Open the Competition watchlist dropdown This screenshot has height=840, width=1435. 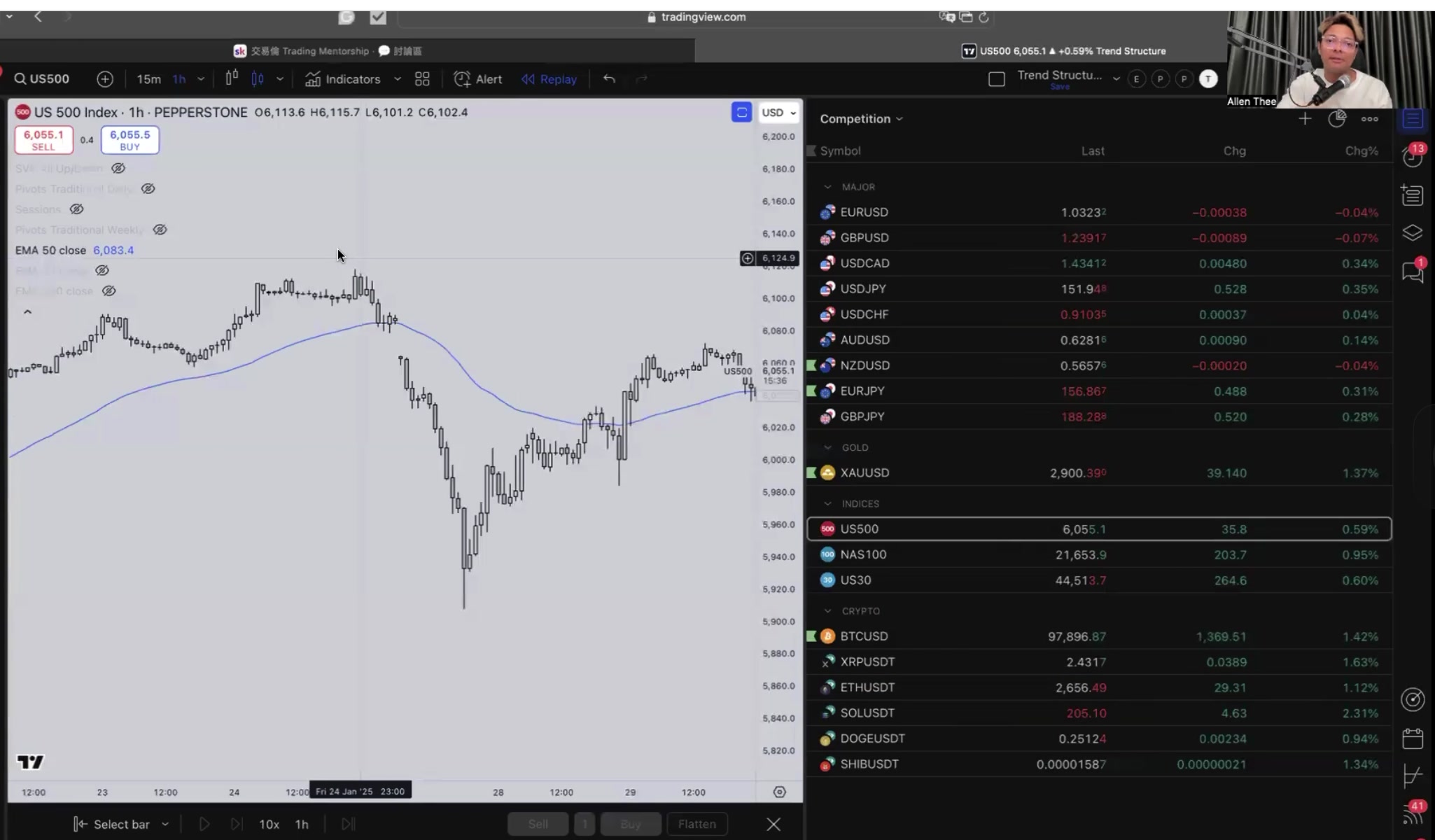861,119
